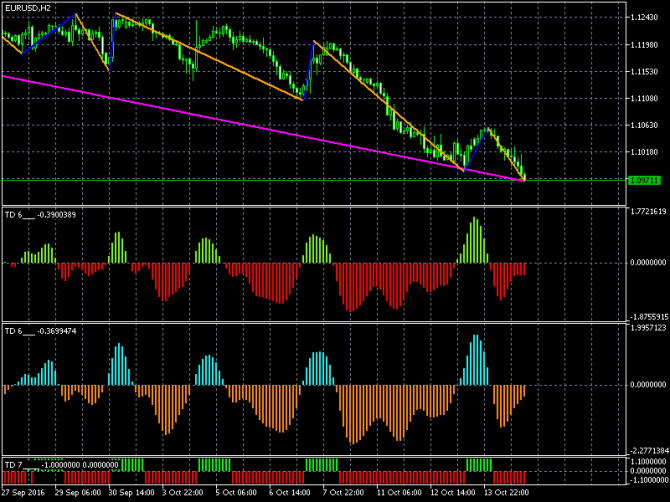Click the 1.1000000 scale label in TD 7 panel

click(648, 461)
